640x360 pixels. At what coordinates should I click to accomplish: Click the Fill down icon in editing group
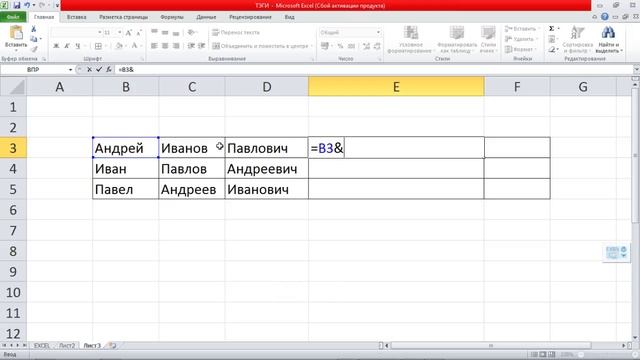tap(552, 39)
